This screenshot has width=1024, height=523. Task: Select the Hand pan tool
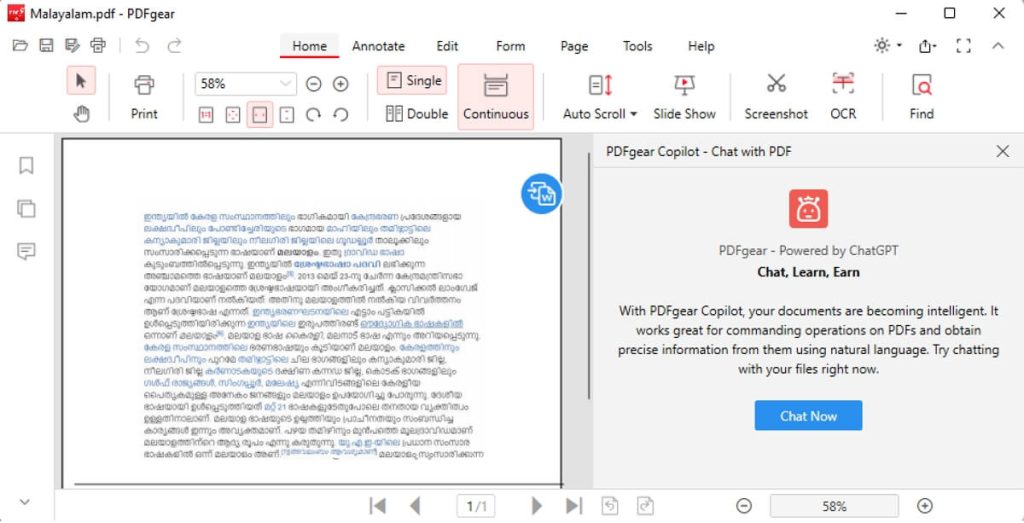(x=81, y=114)
